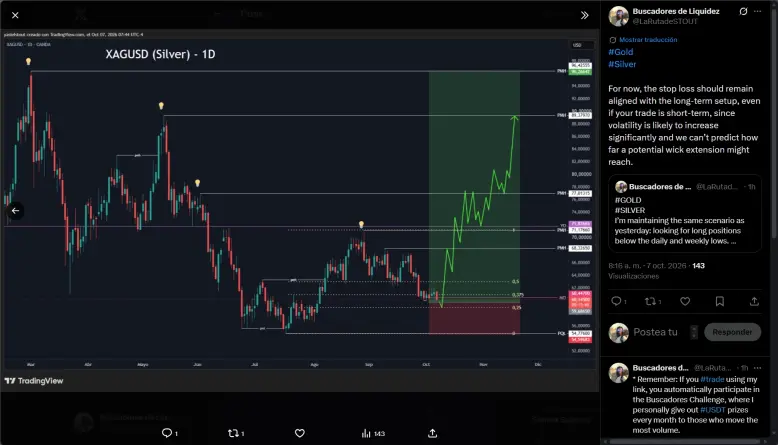The width and height of the screenshot is (778, 445).
Task: Open view analytics showing 143 below the chart
Action: (x=373, y=434)
